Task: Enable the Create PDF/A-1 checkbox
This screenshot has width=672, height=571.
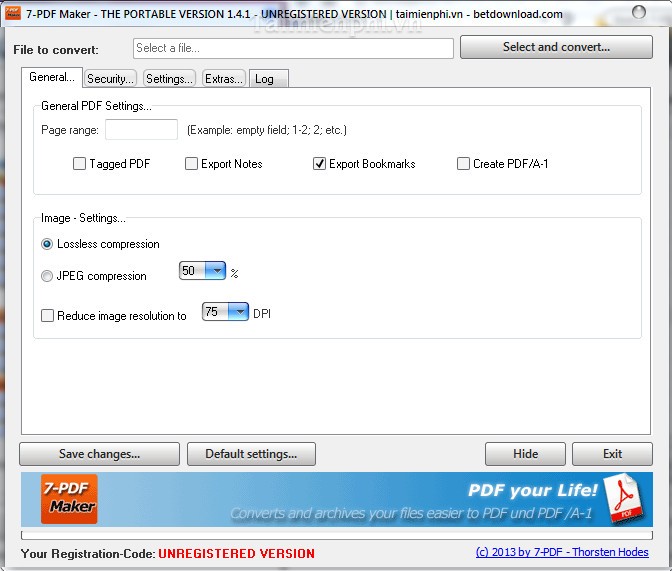Action: (463, 163)
